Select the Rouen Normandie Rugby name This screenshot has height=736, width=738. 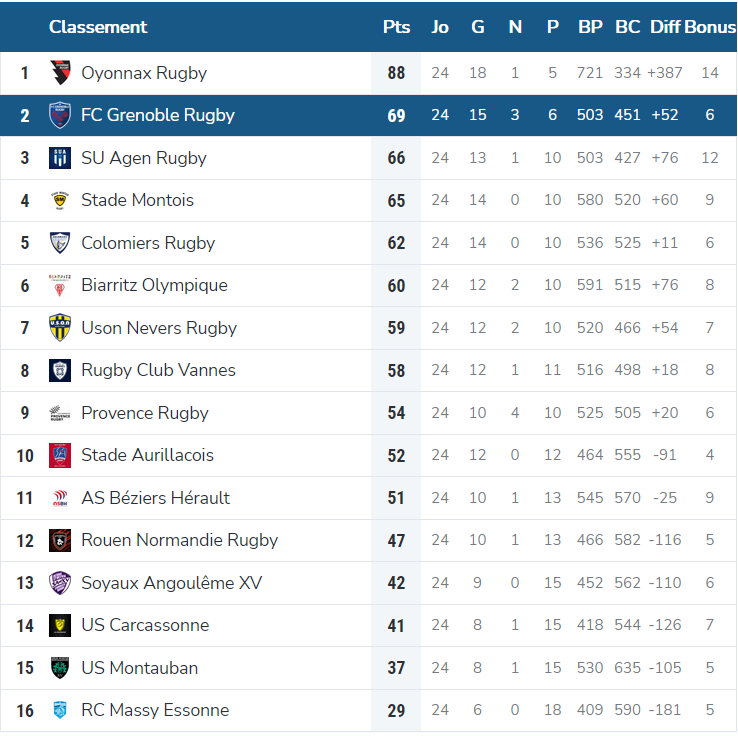click(179, 540)
